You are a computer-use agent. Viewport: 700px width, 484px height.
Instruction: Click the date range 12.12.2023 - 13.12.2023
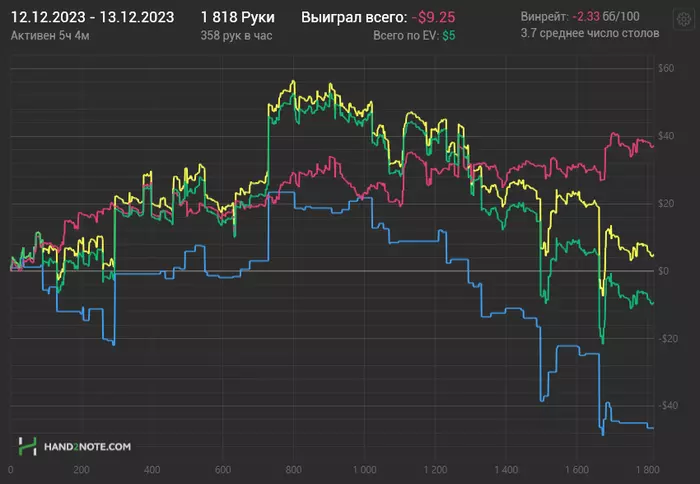coord(92,17)
